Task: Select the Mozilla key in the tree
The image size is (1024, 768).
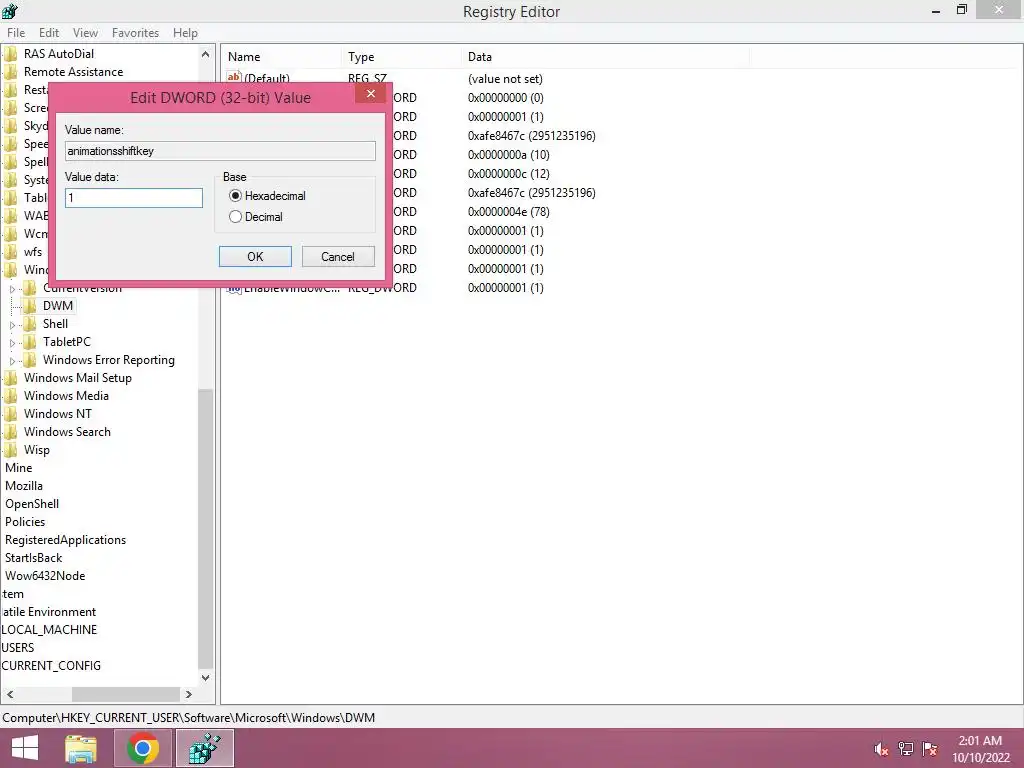Action: tap(24, 486)
